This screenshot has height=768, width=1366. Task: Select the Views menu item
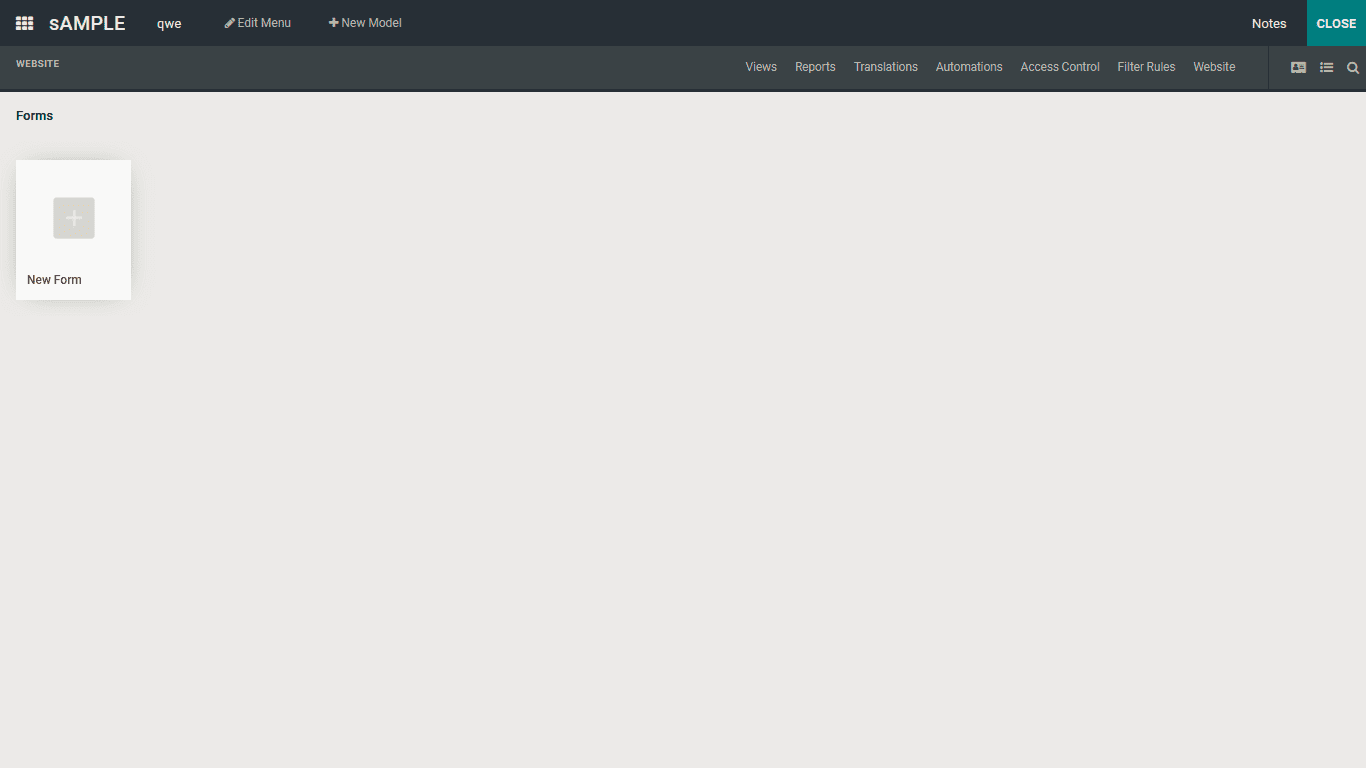click(760, 67)
